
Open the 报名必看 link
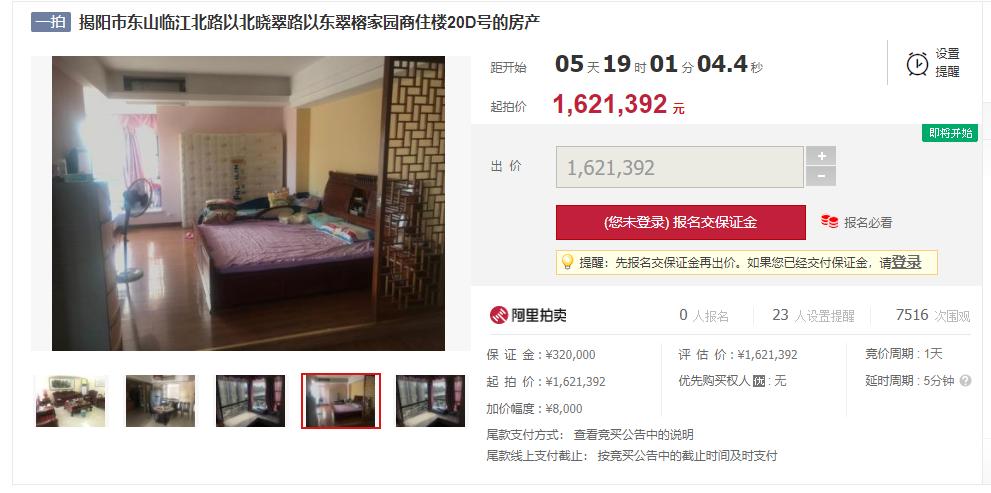click(x=868, y=222)
